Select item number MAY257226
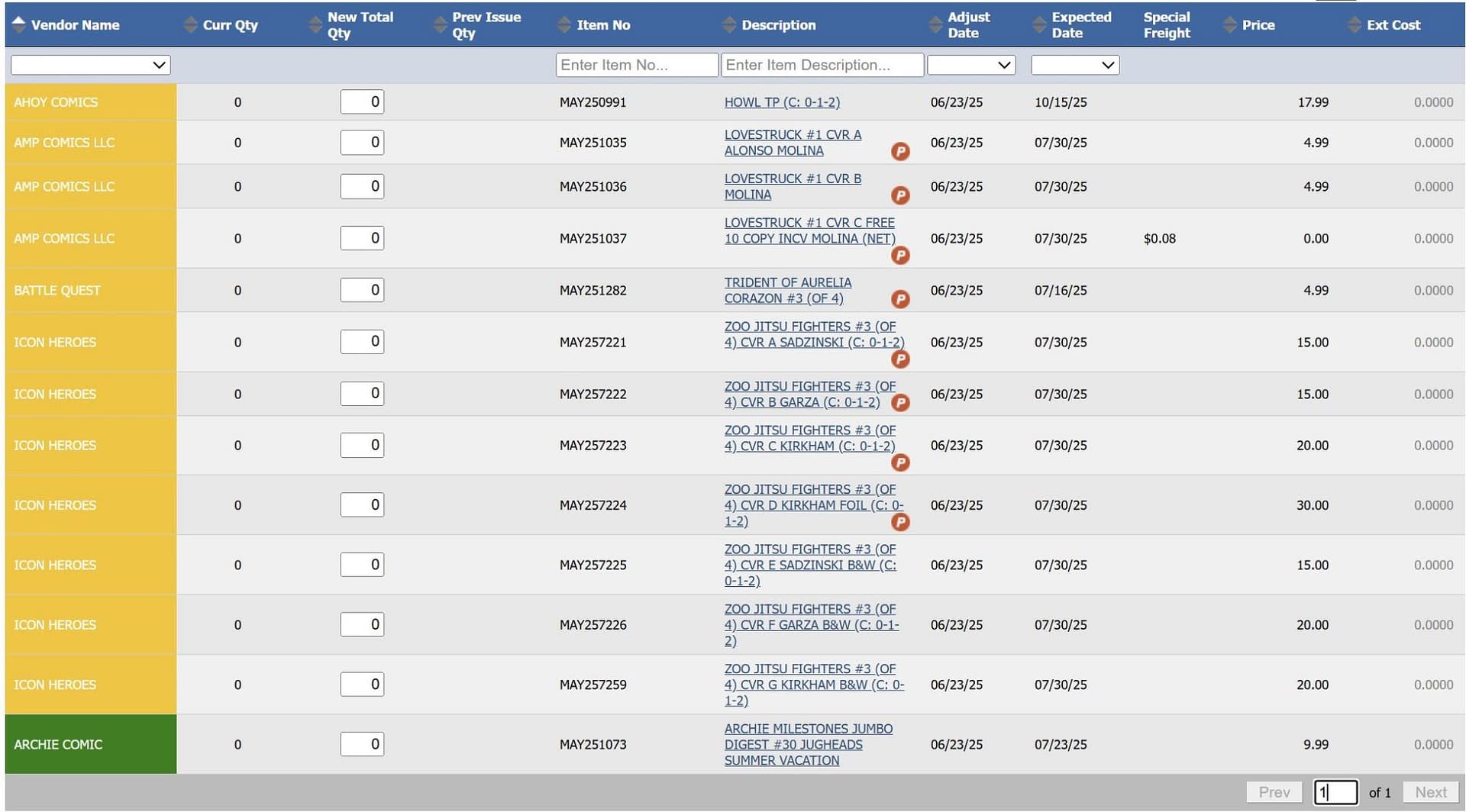Image resolution: width=1466 pixels, height=812 pixels. (593, 625)
